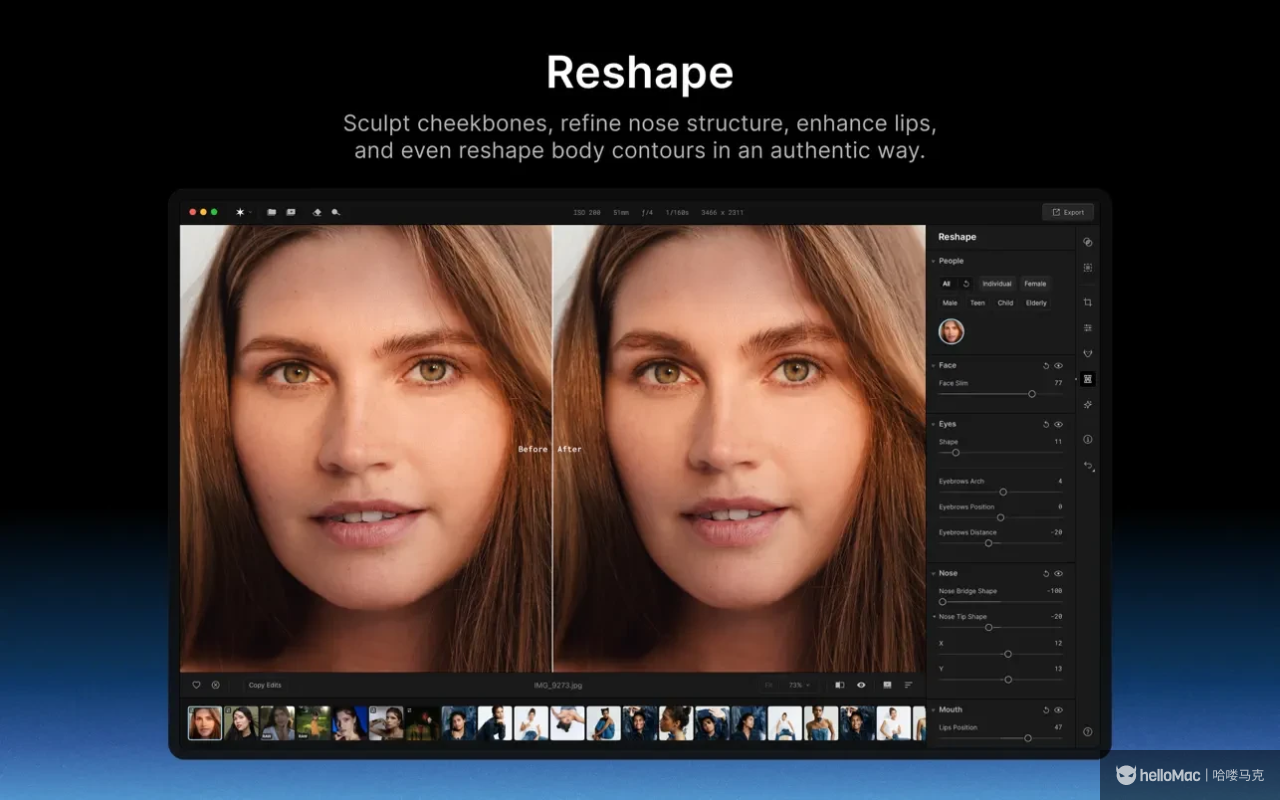Click the 3466 x 2311 dimensions text

722,213
